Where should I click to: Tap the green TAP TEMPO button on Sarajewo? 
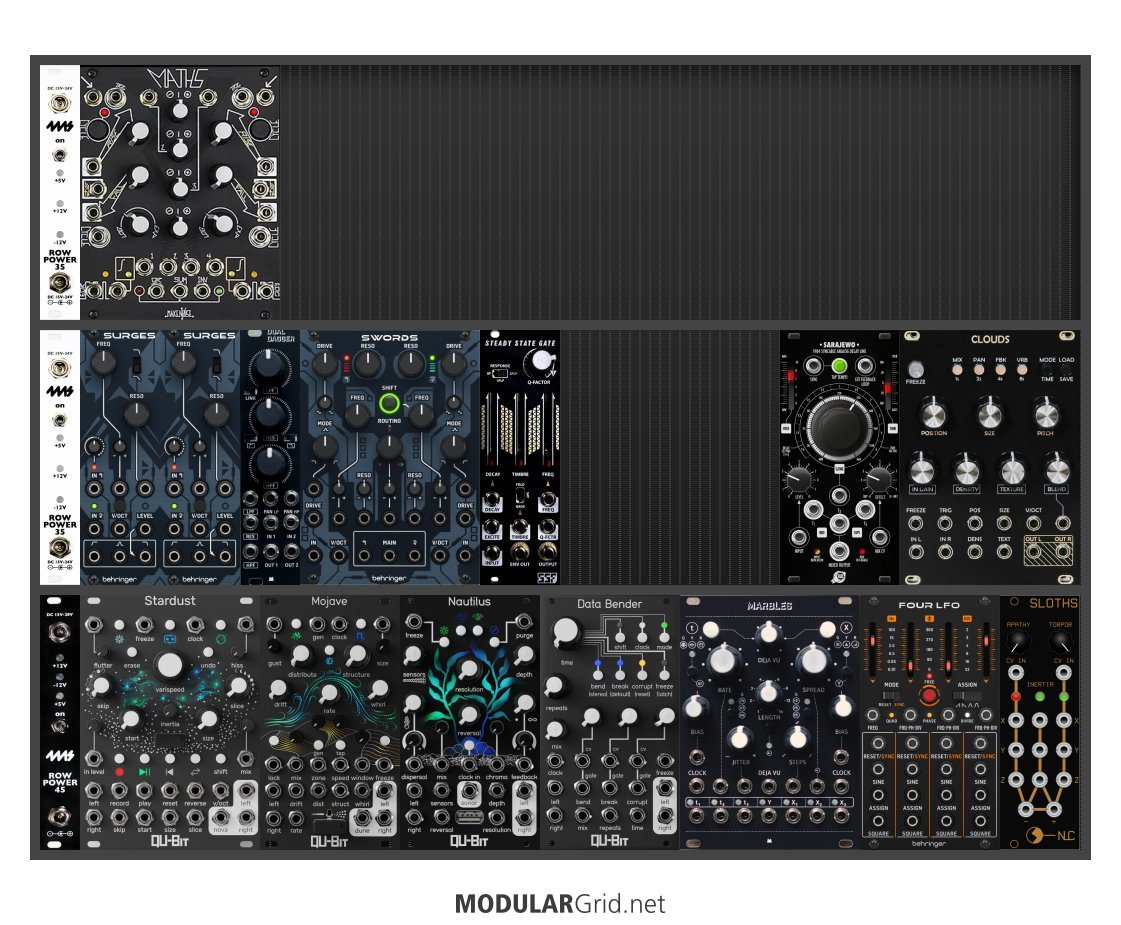click(x=839, y=366)
